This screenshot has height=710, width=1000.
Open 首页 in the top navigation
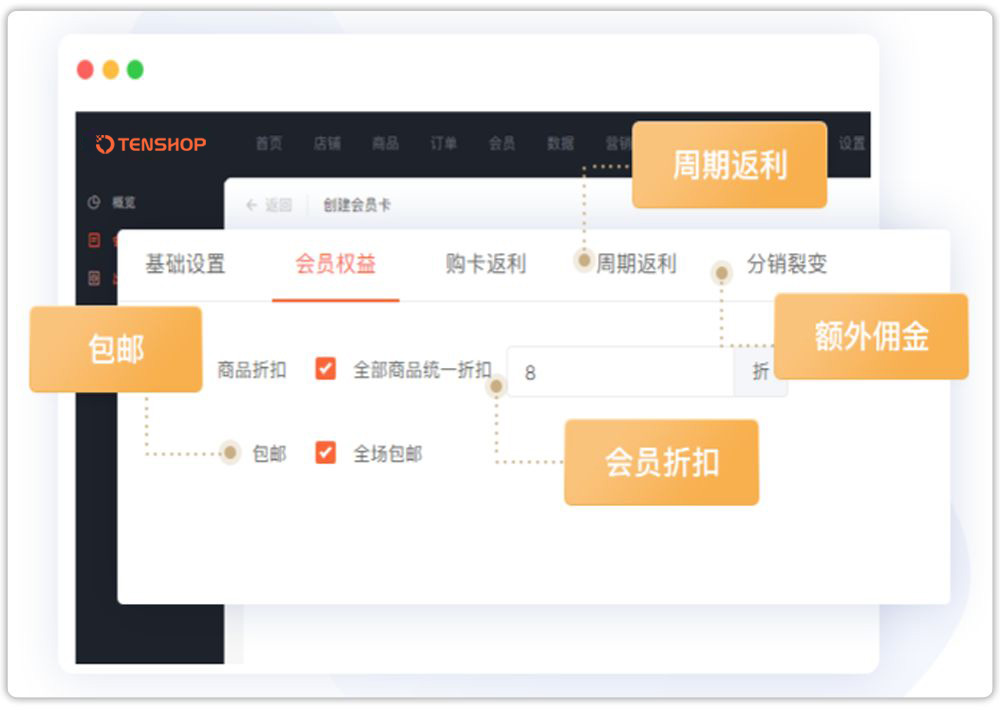(x=269, y=144)
